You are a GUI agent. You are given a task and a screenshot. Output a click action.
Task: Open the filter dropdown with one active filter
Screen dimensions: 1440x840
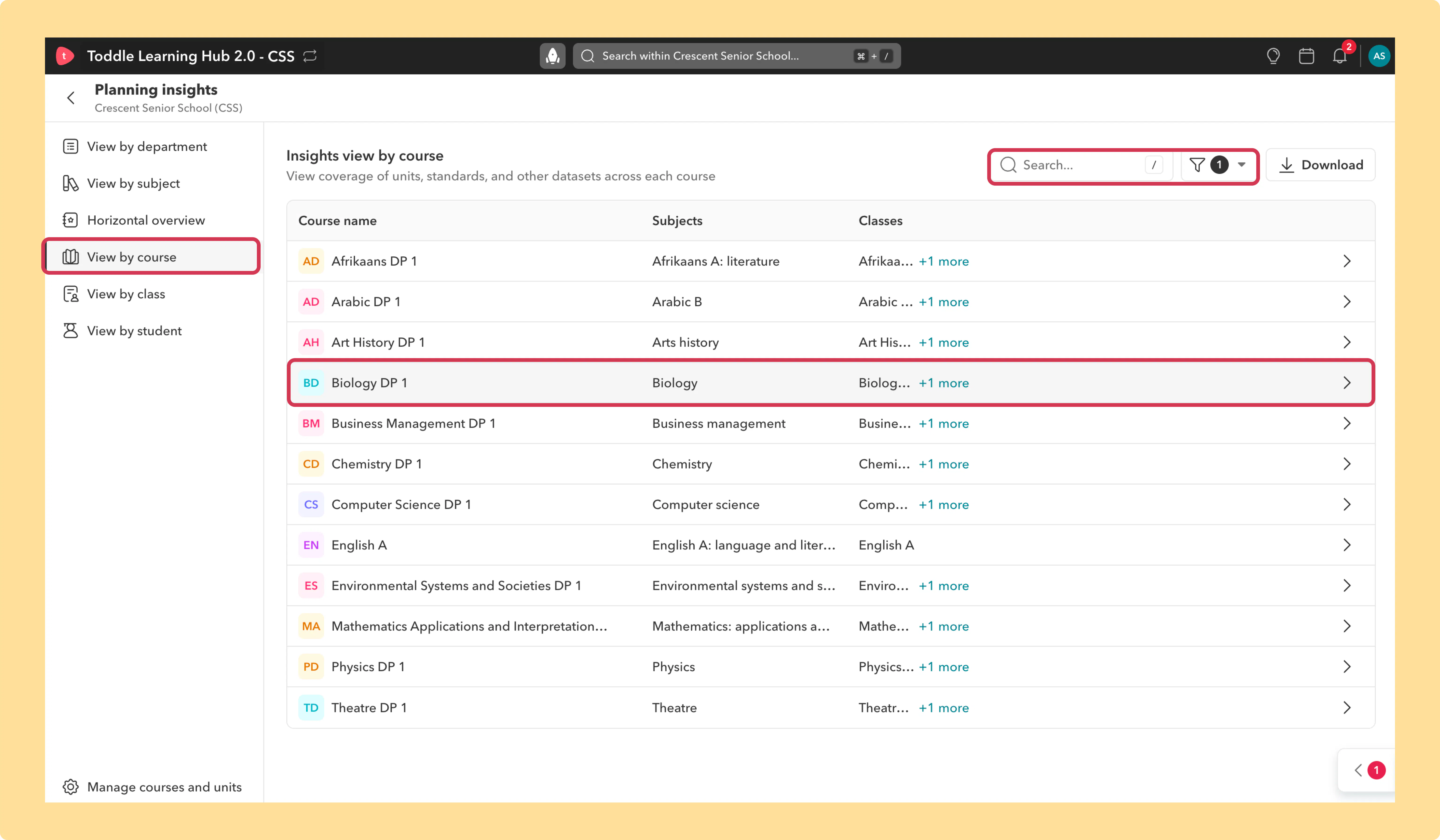pyautogui.click(x=1217, y=165)
